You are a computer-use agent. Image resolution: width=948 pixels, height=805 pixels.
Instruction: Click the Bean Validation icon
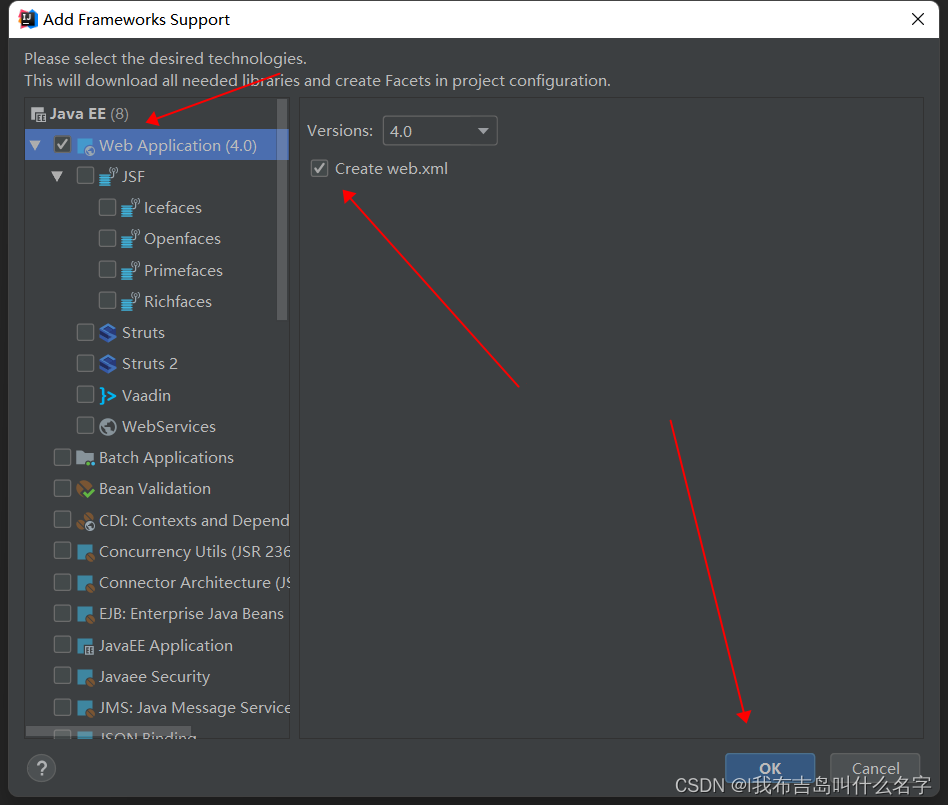(85, 489)
